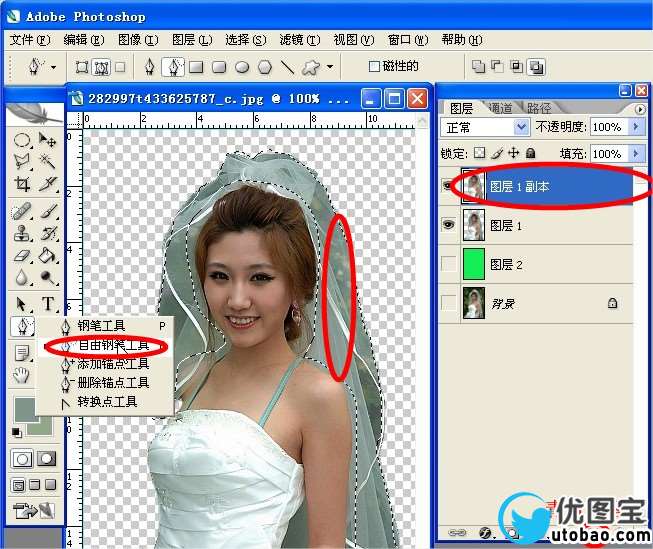Viewport: 653px width, 549px height.
Task: Pick the Type (T) tool
Action: 47,304
